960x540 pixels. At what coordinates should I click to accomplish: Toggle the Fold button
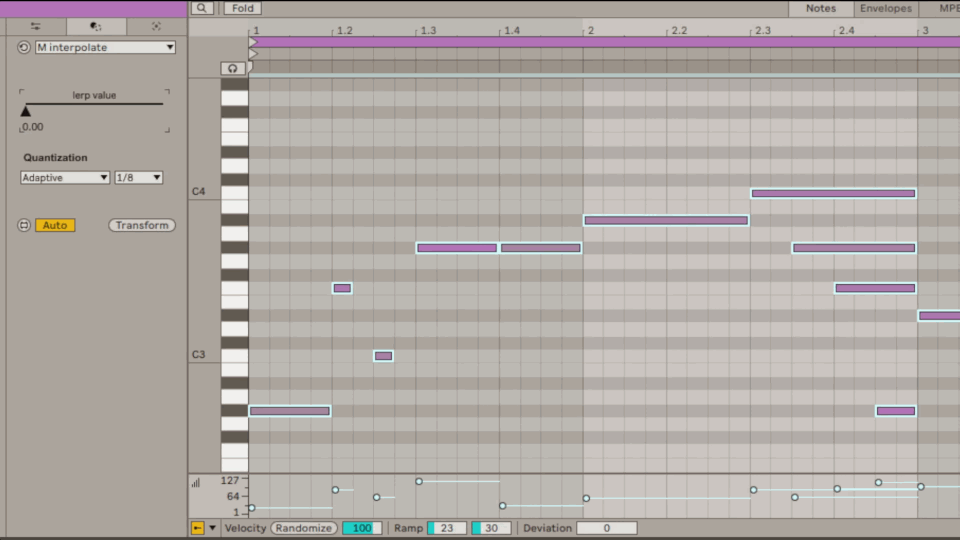(241, 8)
